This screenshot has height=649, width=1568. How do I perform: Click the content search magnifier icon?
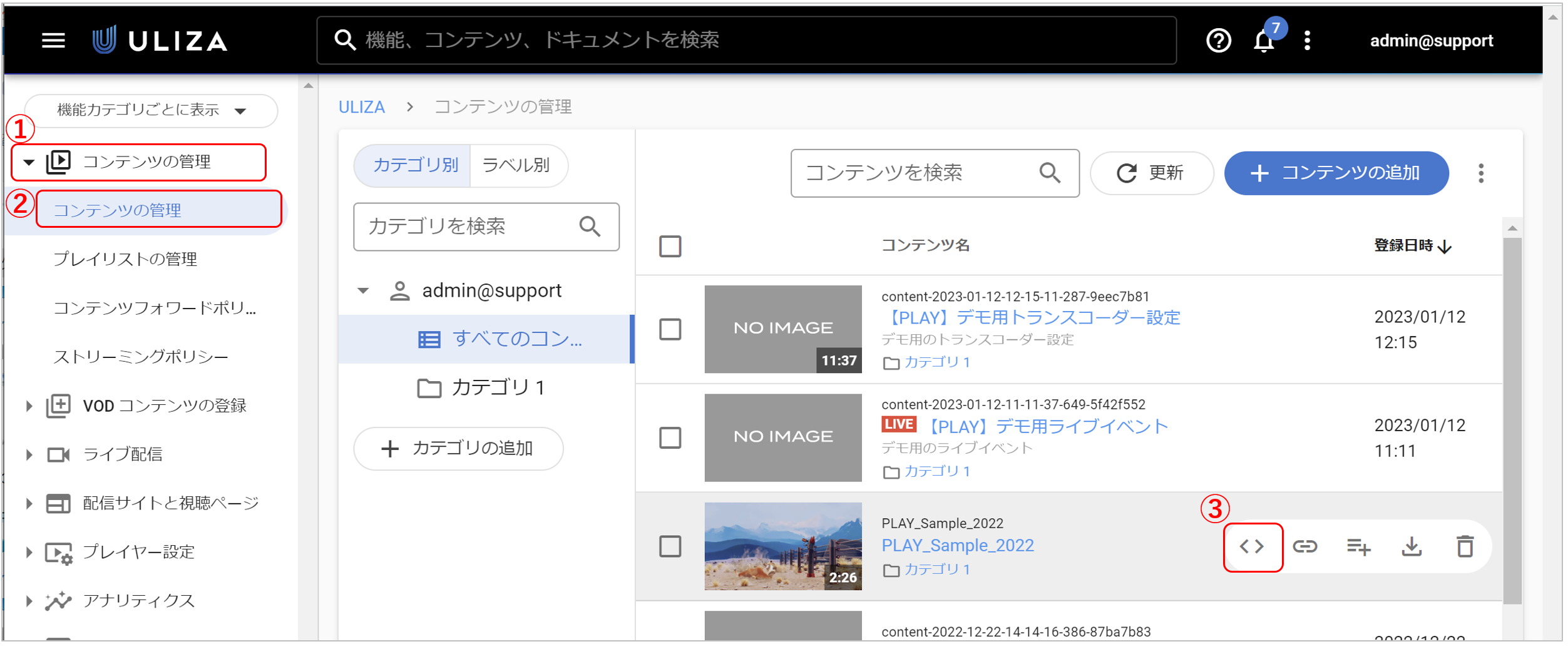point(1050,173)
